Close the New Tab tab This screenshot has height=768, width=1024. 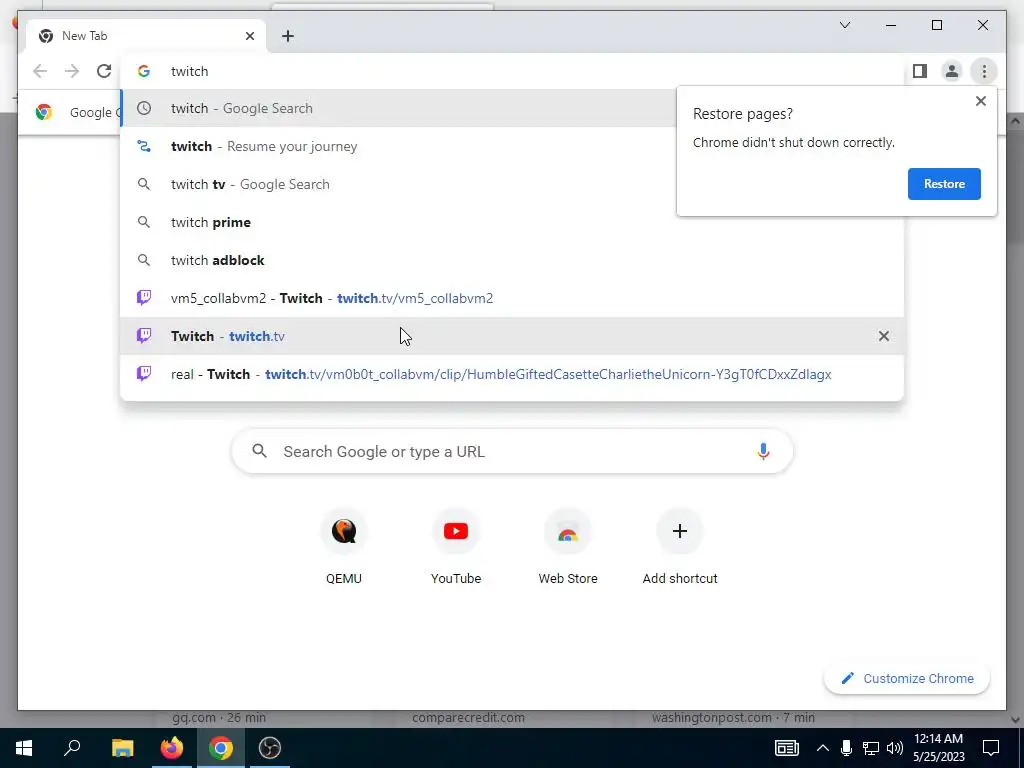click(x=249, y=36)
